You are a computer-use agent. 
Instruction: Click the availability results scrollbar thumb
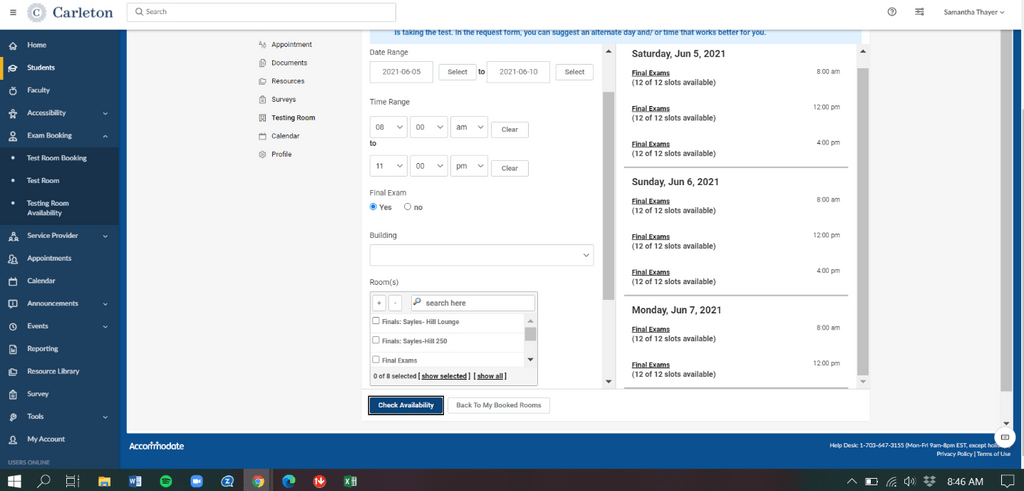[x=863, y=220]
